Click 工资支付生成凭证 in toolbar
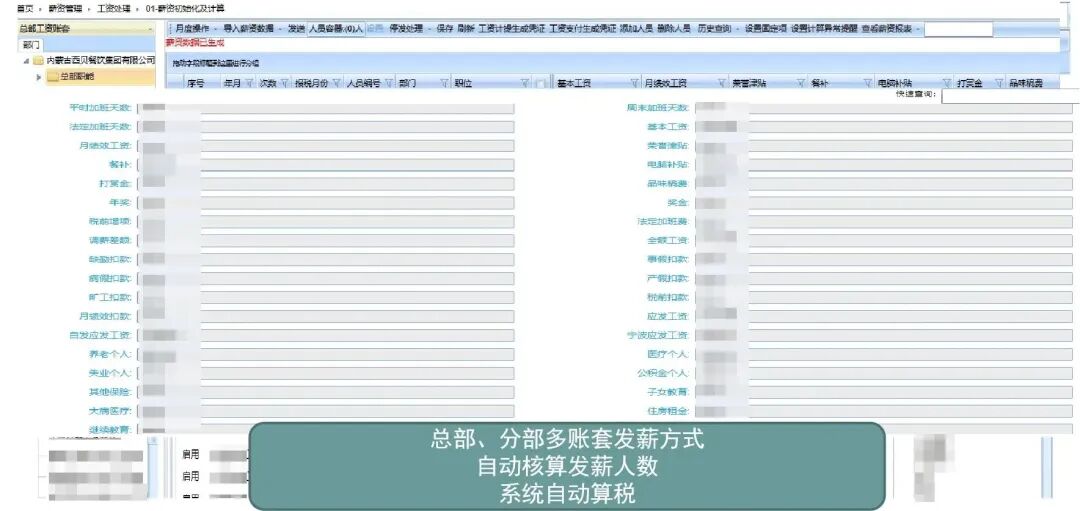Image resolution: width=1080 pixels, height=511 pixels. (583, 29)
